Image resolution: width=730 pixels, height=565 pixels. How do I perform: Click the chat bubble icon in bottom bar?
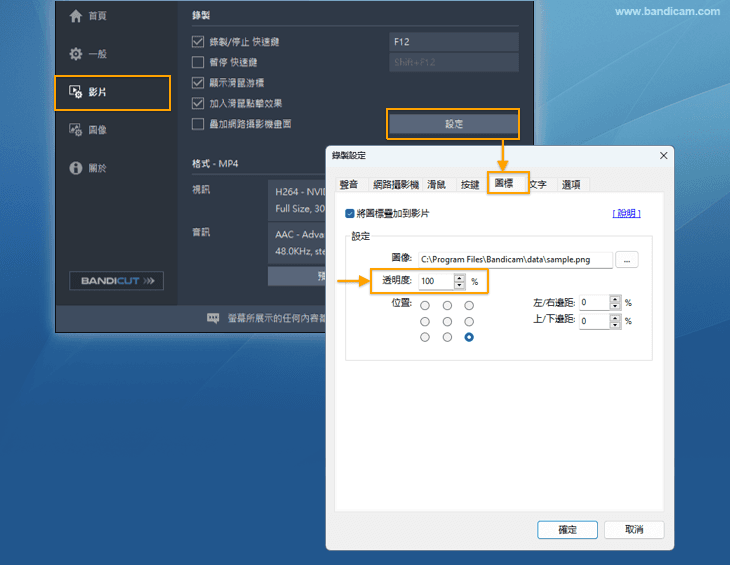point(213,318)
